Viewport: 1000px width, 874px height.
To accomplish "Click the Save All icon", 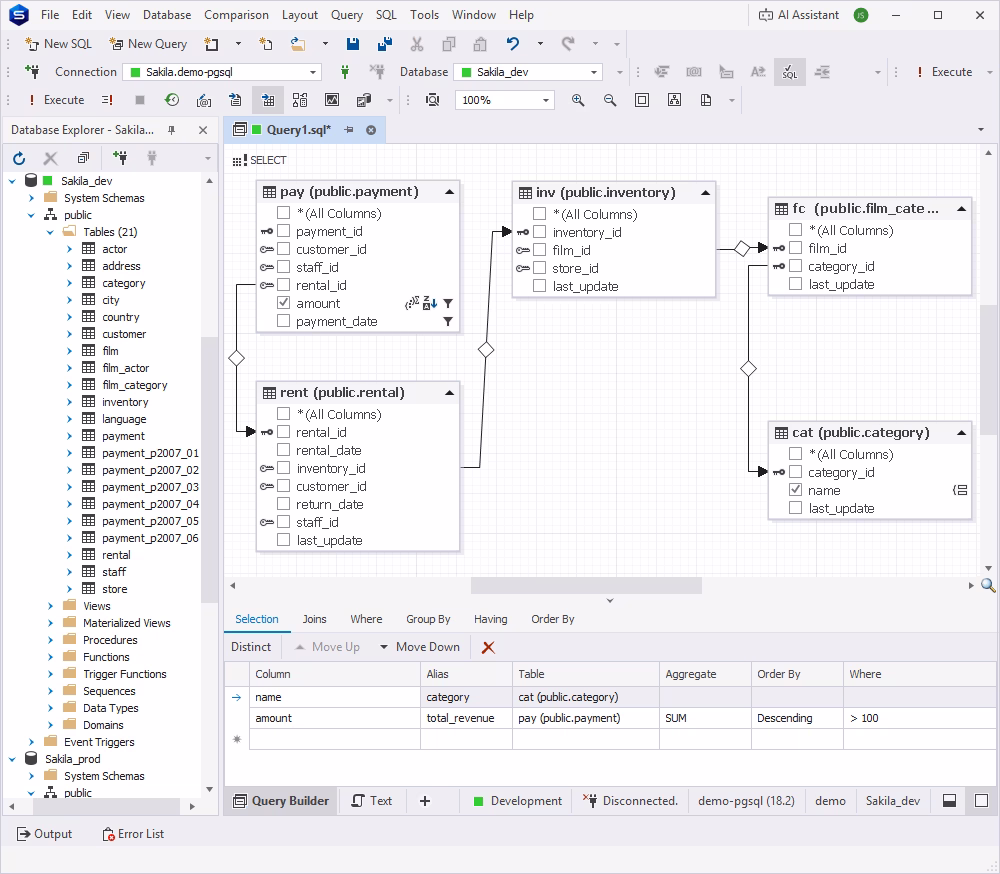I will pyautogui.click(x=385, y=44).
